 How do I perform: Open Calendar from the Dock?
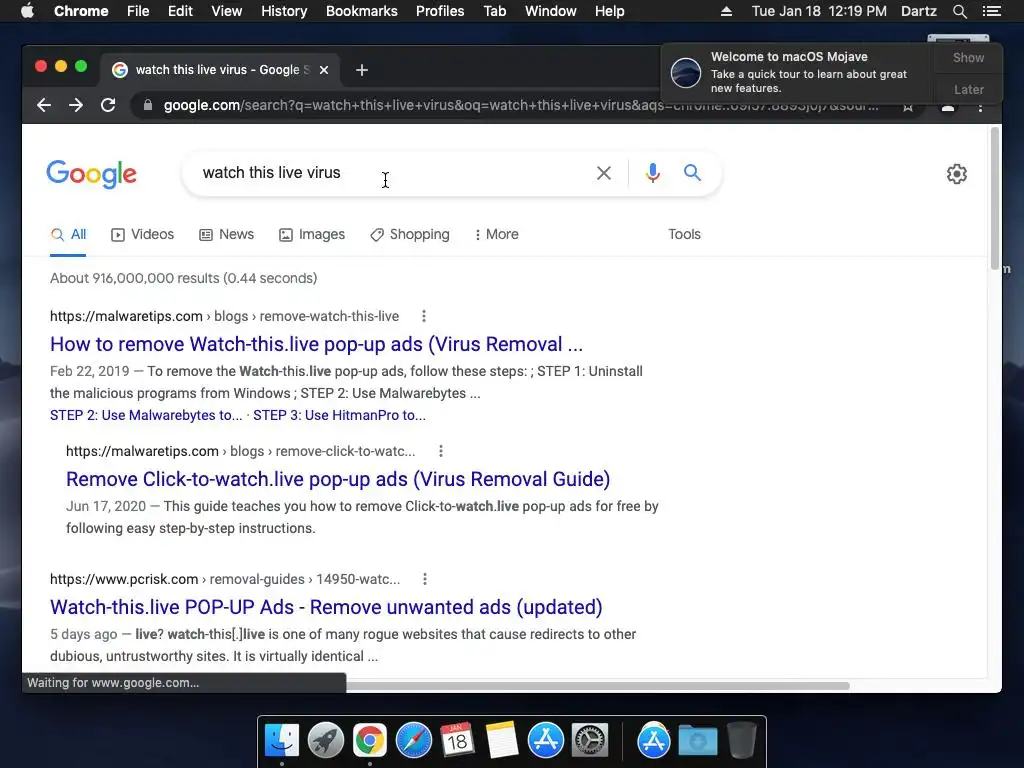pos(457,741)
